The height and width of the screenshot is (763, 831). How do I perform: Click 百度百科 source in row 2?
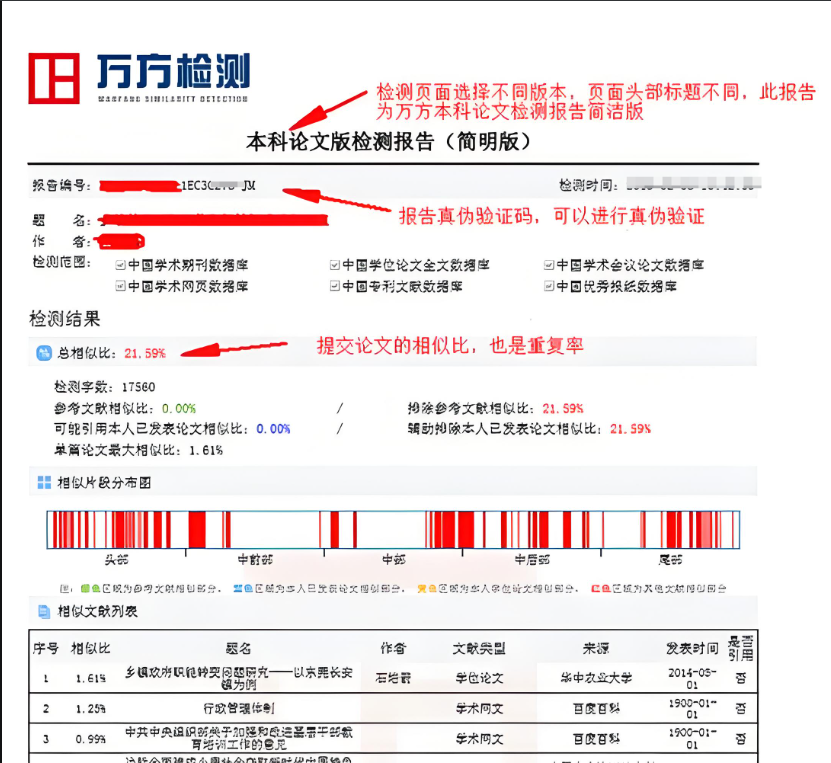coord(596,708)
